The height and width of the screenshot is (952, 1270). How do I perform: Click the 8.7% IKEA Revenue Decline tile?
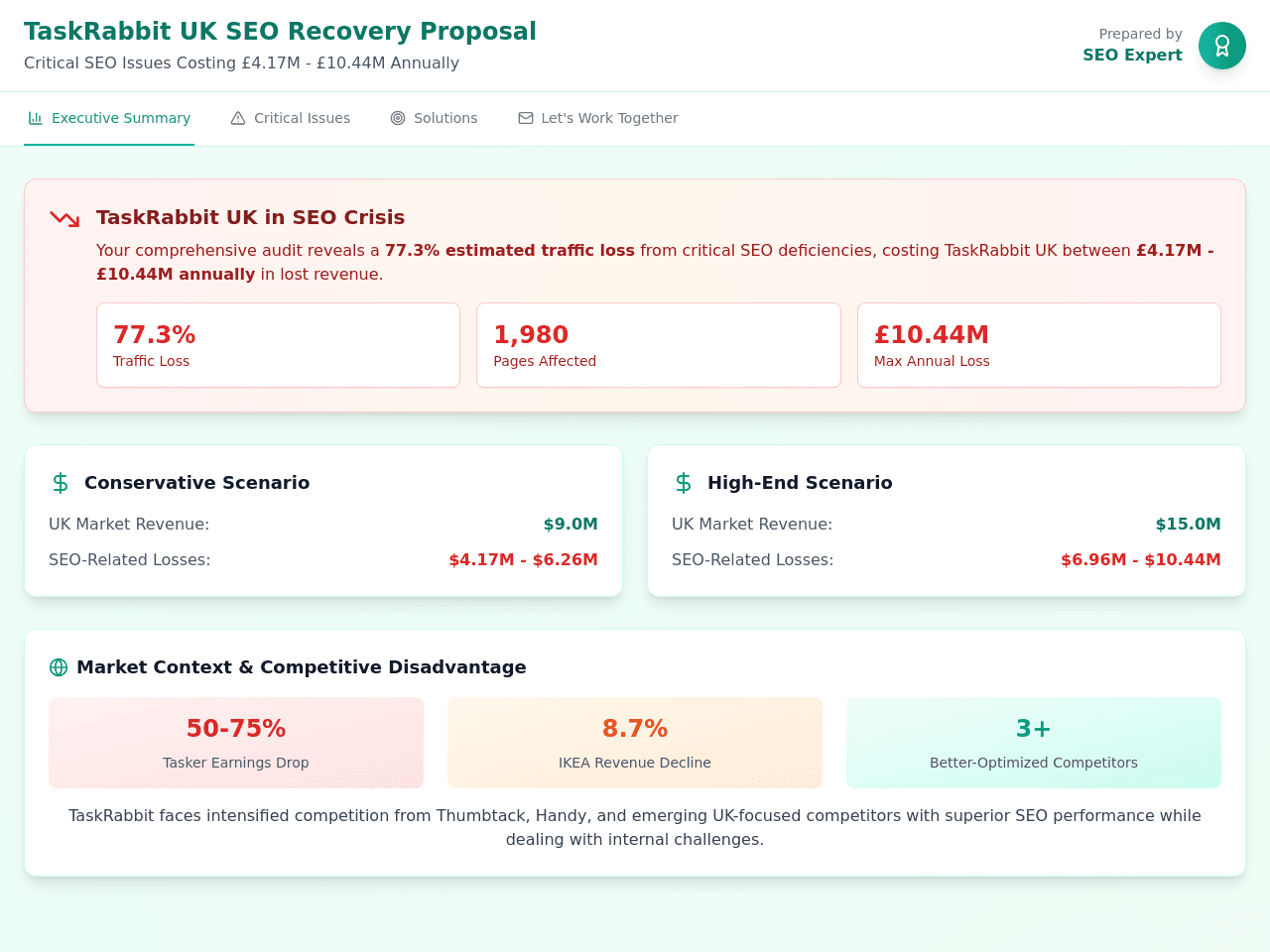(635, 743)
